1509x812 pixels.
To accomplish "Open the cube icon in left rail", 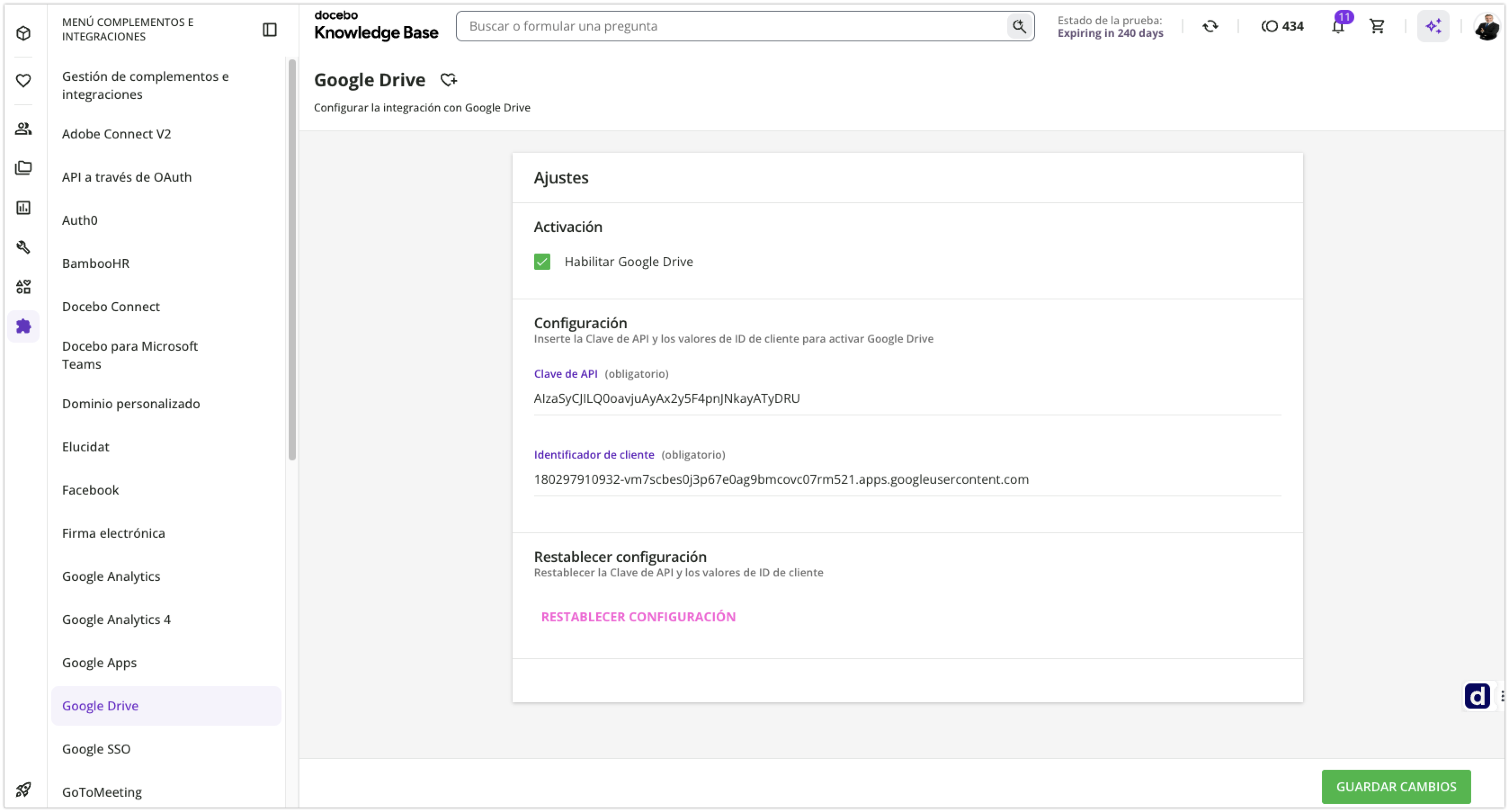I will [x=23, y=33].
